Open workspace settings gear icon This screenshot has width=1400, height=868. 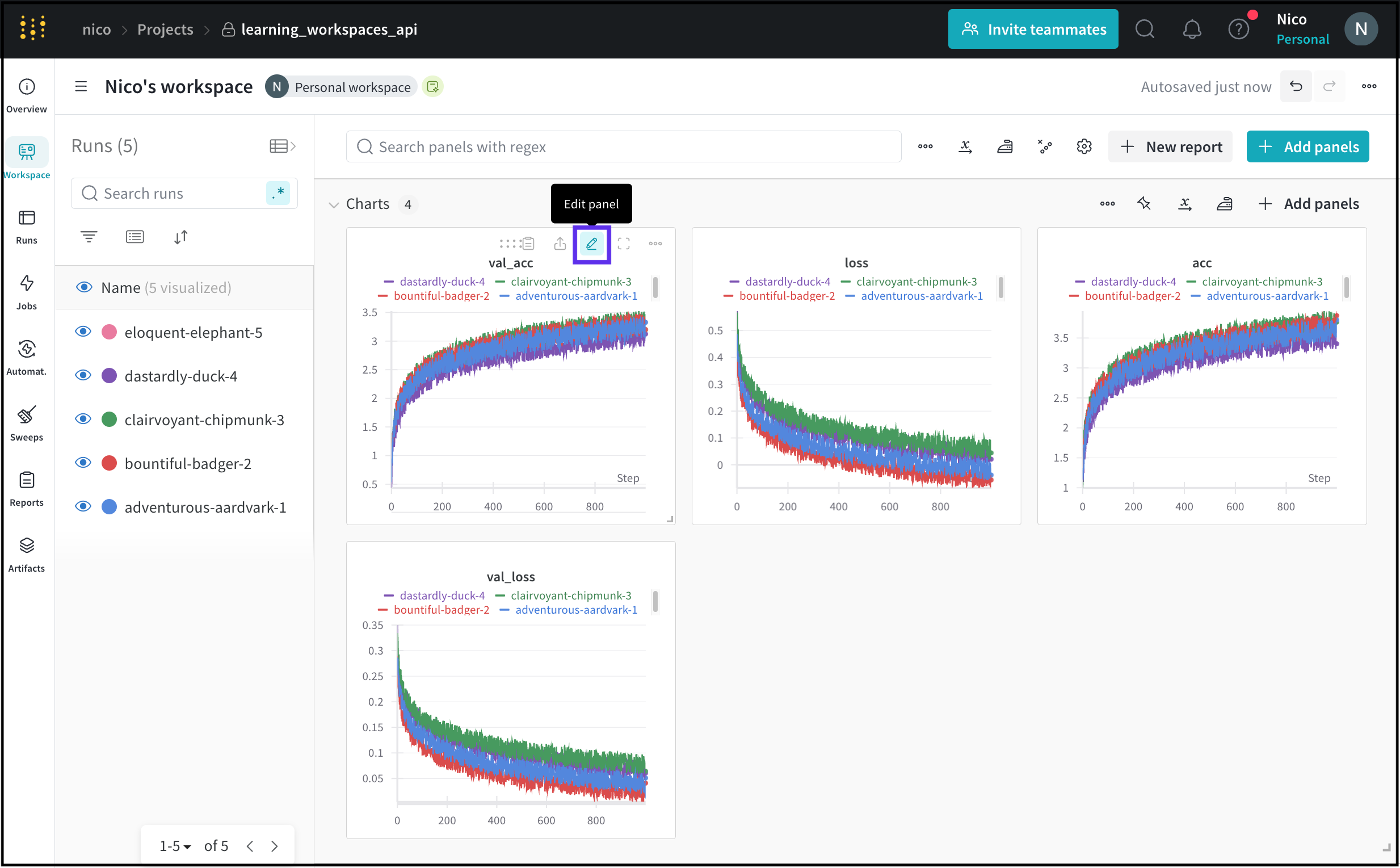(x=1084, y=147)
